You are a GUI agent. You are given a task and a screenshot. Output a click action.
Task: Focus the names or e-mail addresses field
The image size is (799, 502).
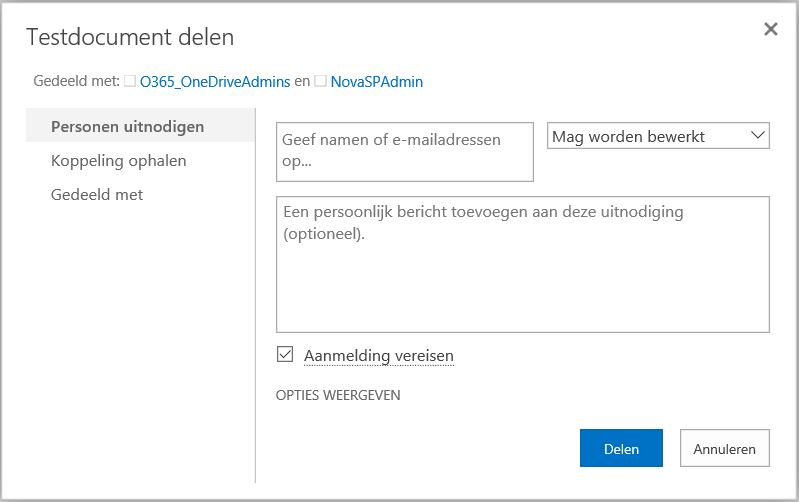click(x=405, y=152)
